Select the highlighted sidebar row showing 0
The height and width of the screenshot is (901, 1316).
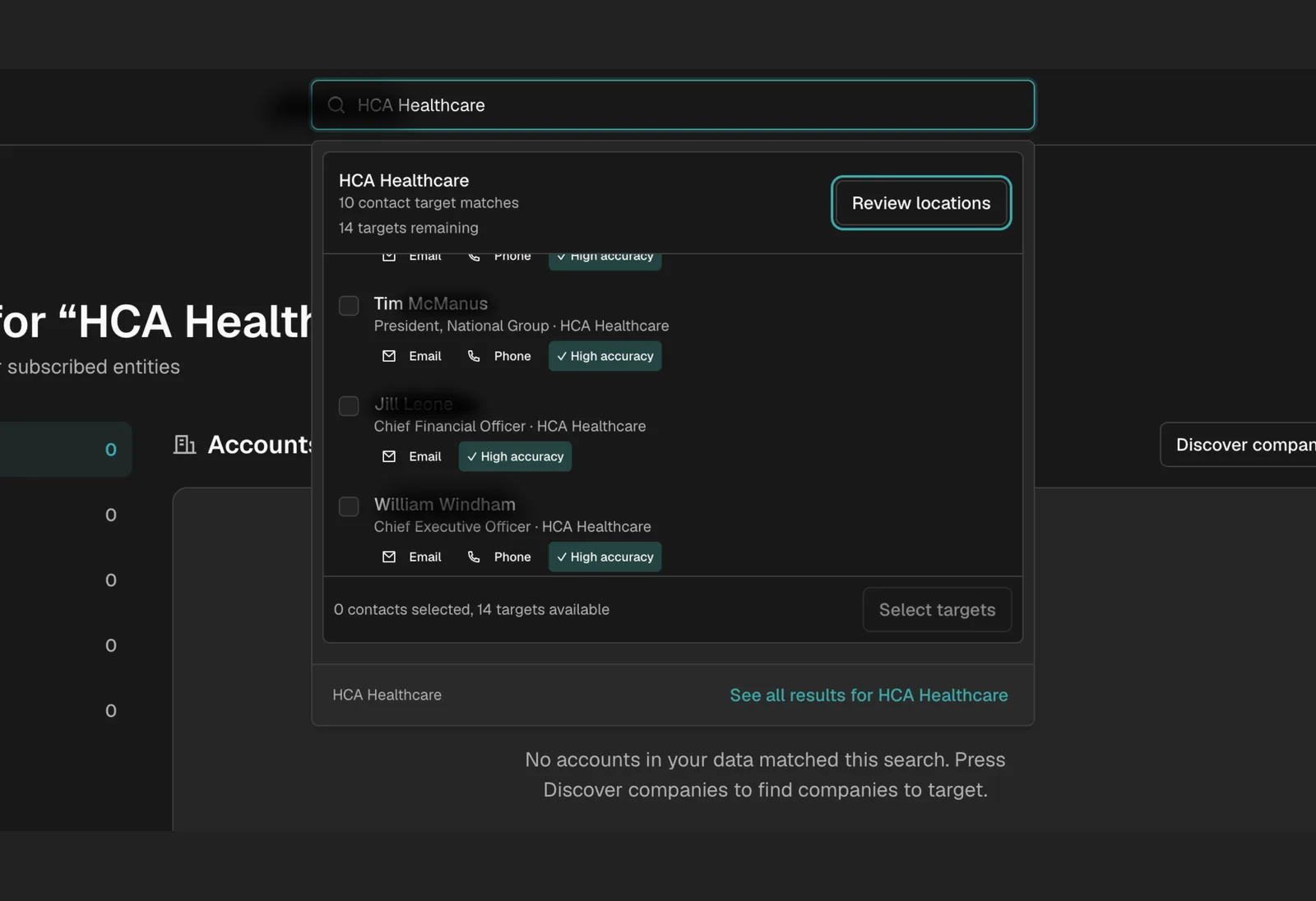coord(66,450)
